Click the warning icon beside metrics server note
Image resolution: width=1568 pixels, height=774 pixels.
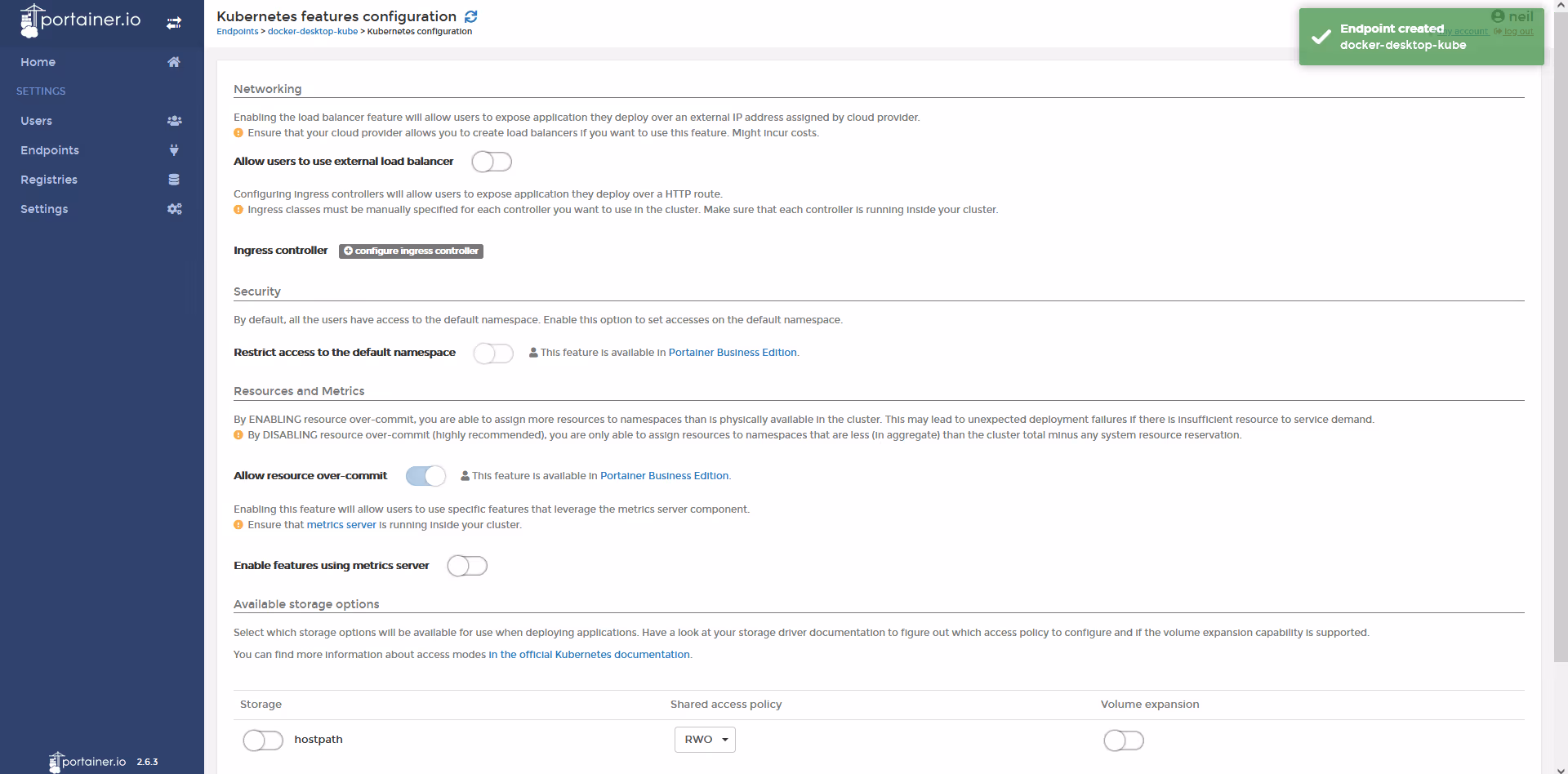238,525
